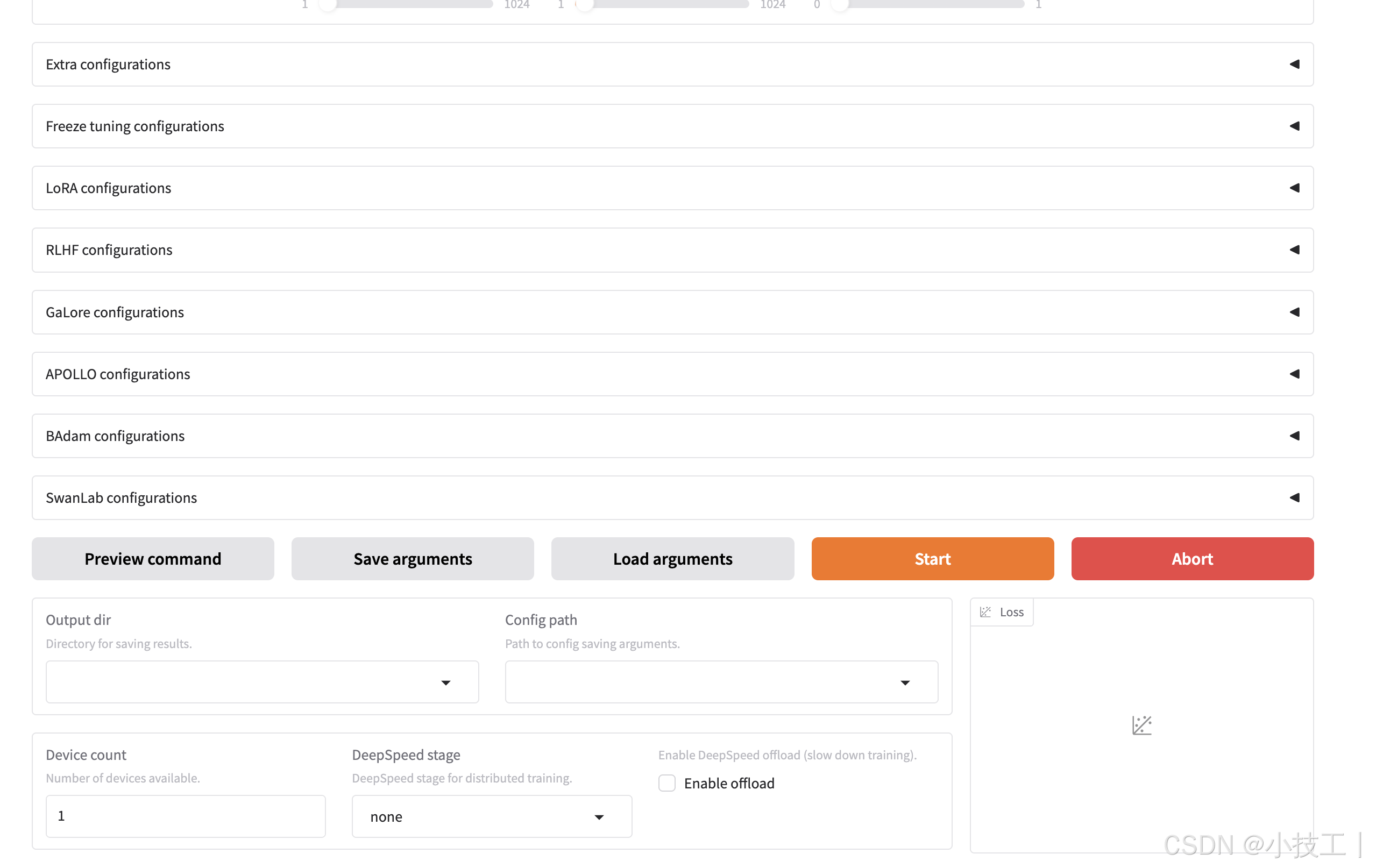Click the Load arguments button
The height and width of the screenshot is (868, 1376).
pos(672,558)
